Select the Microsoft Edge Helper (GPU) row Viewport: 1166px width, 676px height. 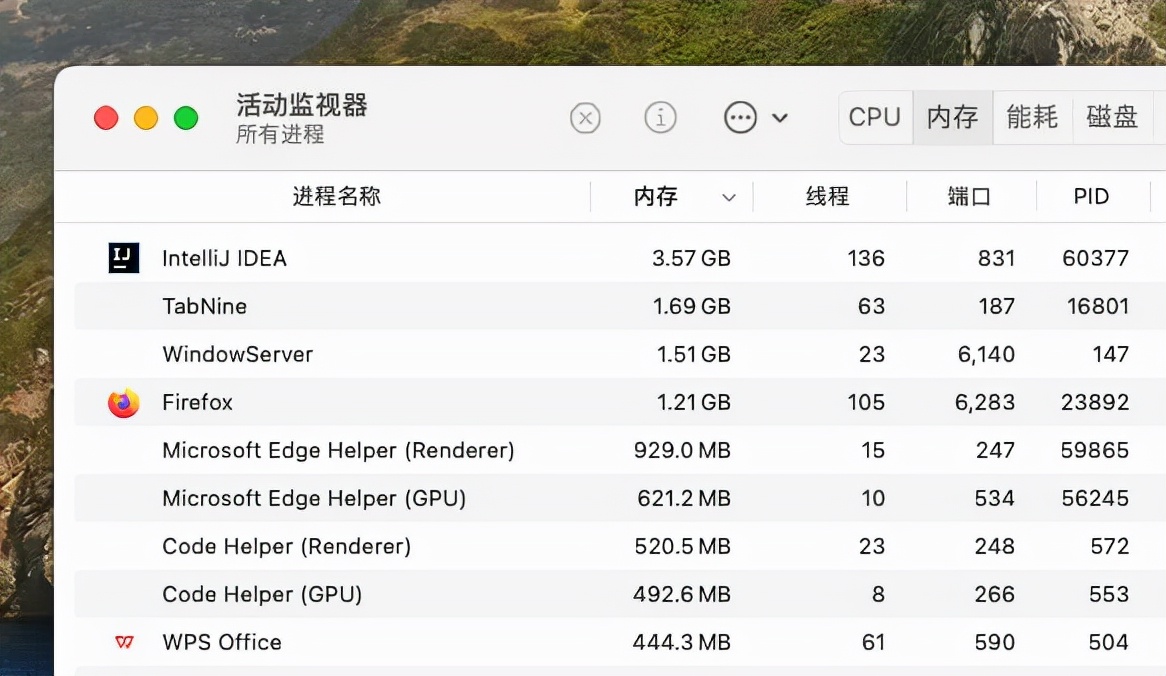click(x=400, y=498)
